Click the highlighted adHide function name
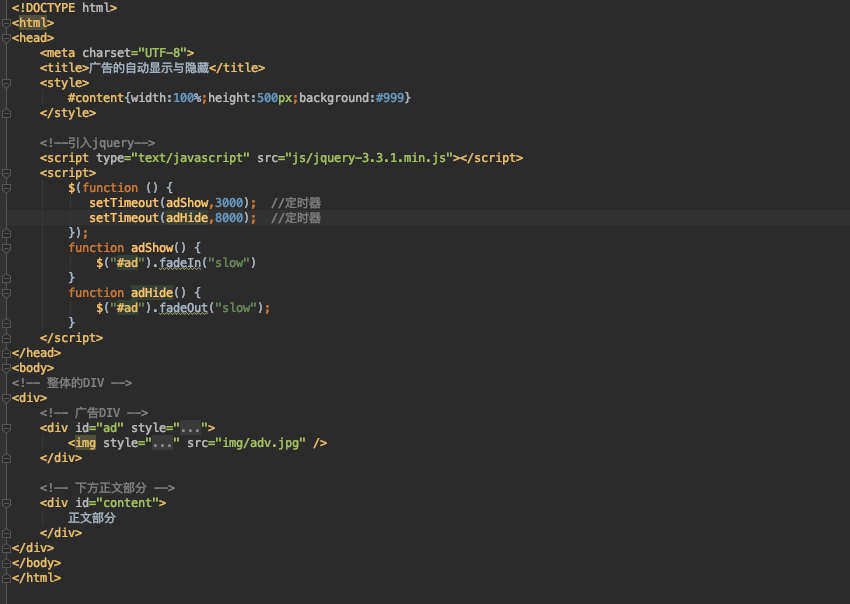This screenshot has width=850, height=604. pyautogui.click(x=152, y=293)
